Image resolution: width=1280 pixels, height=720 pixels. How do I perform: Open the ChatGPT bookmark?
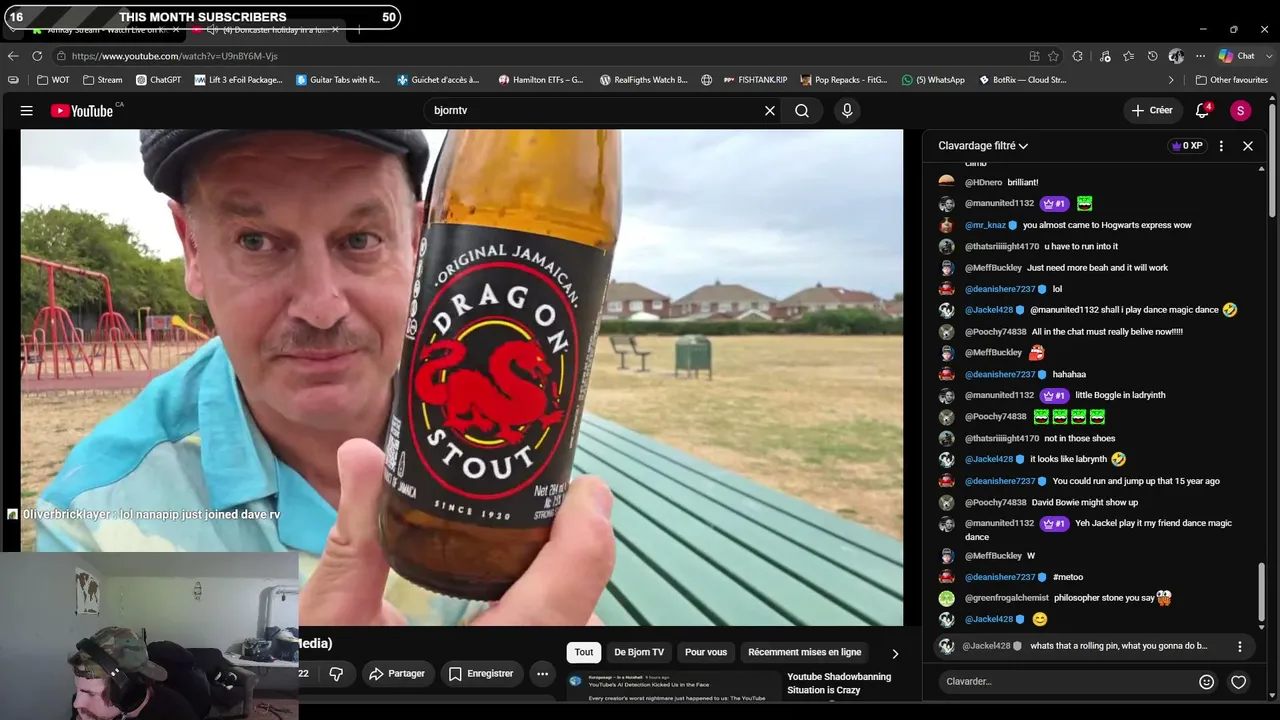158,80
